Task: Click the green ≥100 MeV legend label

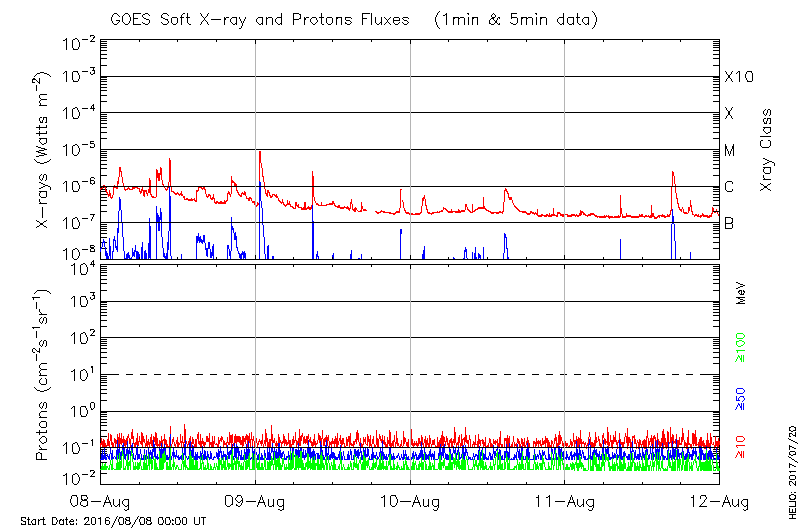Action: tap(741, 349)
